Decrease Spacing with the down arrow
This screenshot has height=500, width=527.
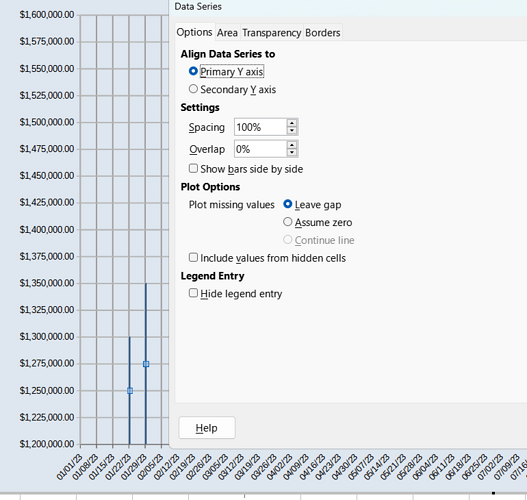click(292, 131)
